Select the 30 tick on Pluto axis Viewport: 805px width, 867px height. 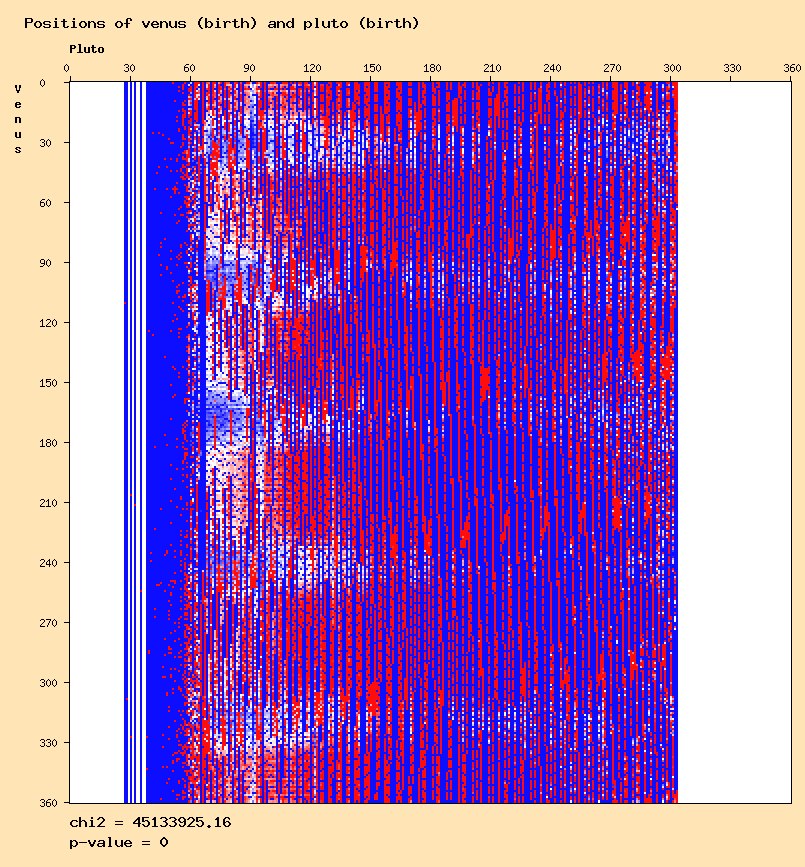point(129,68)
